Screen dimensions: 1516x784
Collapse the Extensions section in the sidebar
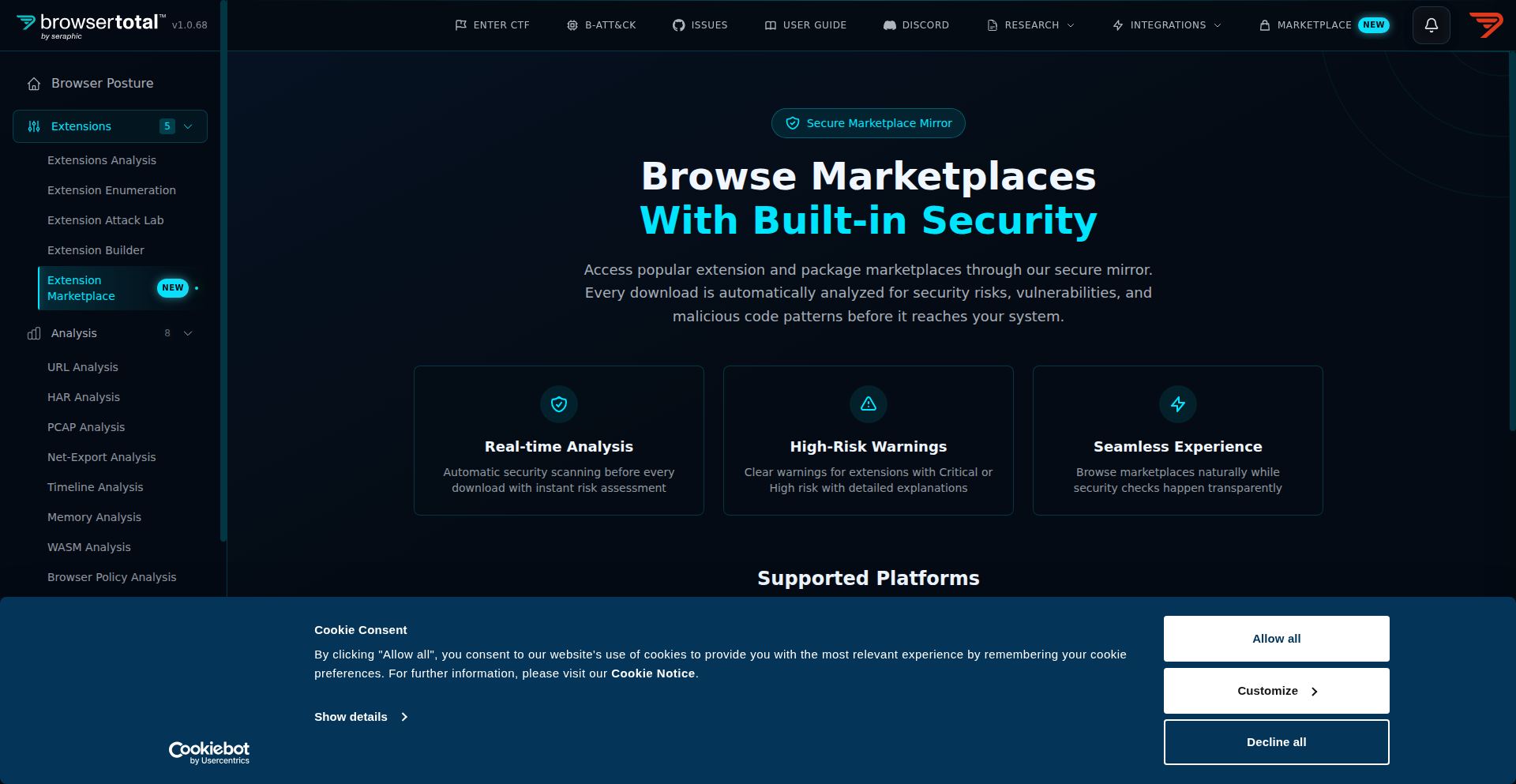point(188,126)
